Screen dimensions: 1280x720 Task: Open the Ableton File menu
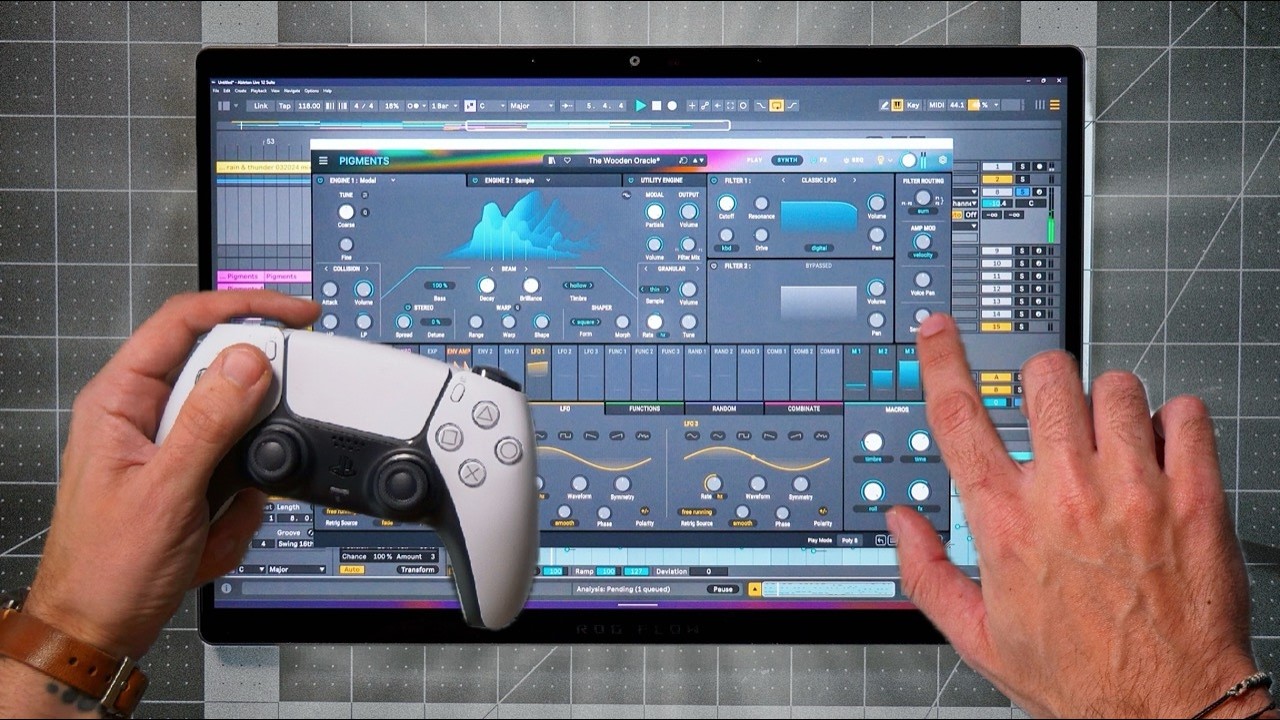[x=215, y=90]
